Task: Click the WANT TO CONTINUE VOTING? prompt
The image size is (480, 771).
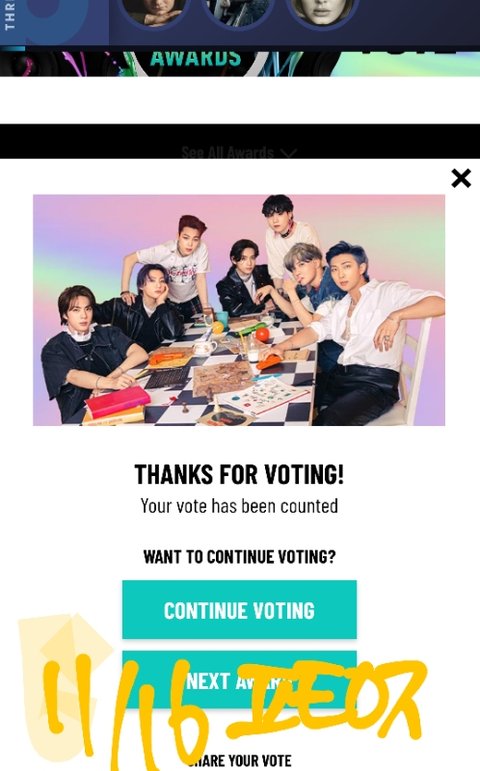Action: (x=240, y=557)
